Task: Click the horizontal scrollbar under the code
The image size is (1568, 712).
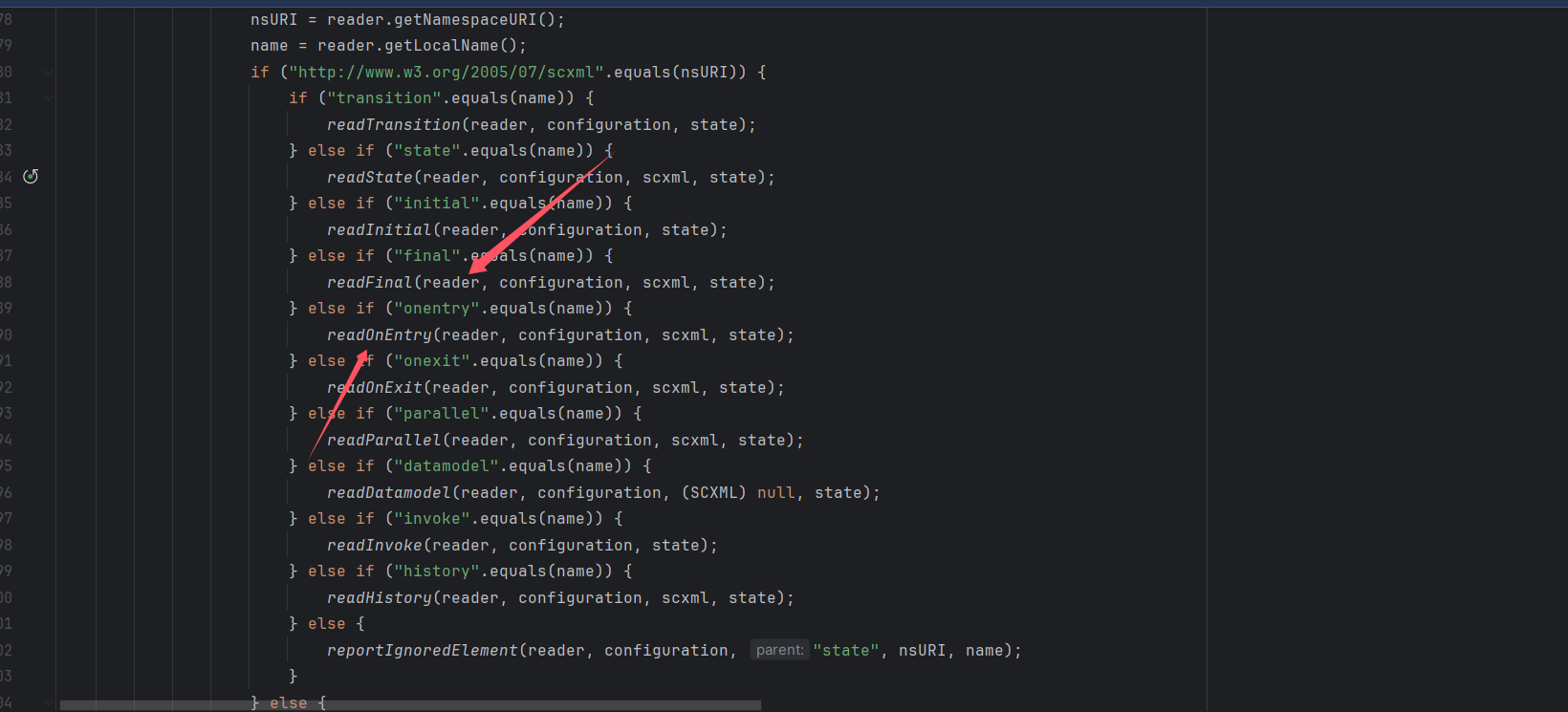Action: [410, 705]
